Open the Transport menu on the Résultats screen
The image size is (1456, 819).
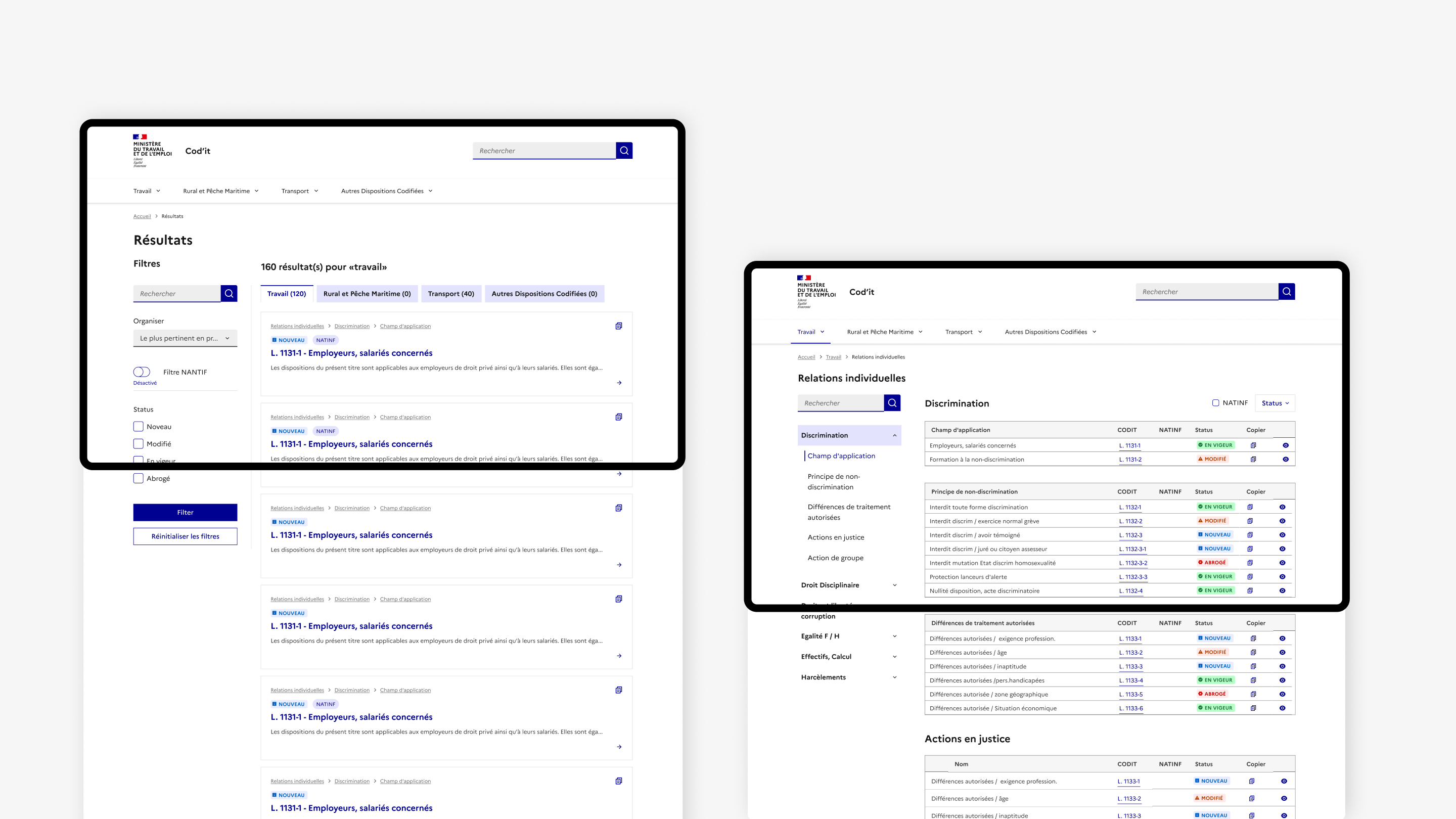300,191
